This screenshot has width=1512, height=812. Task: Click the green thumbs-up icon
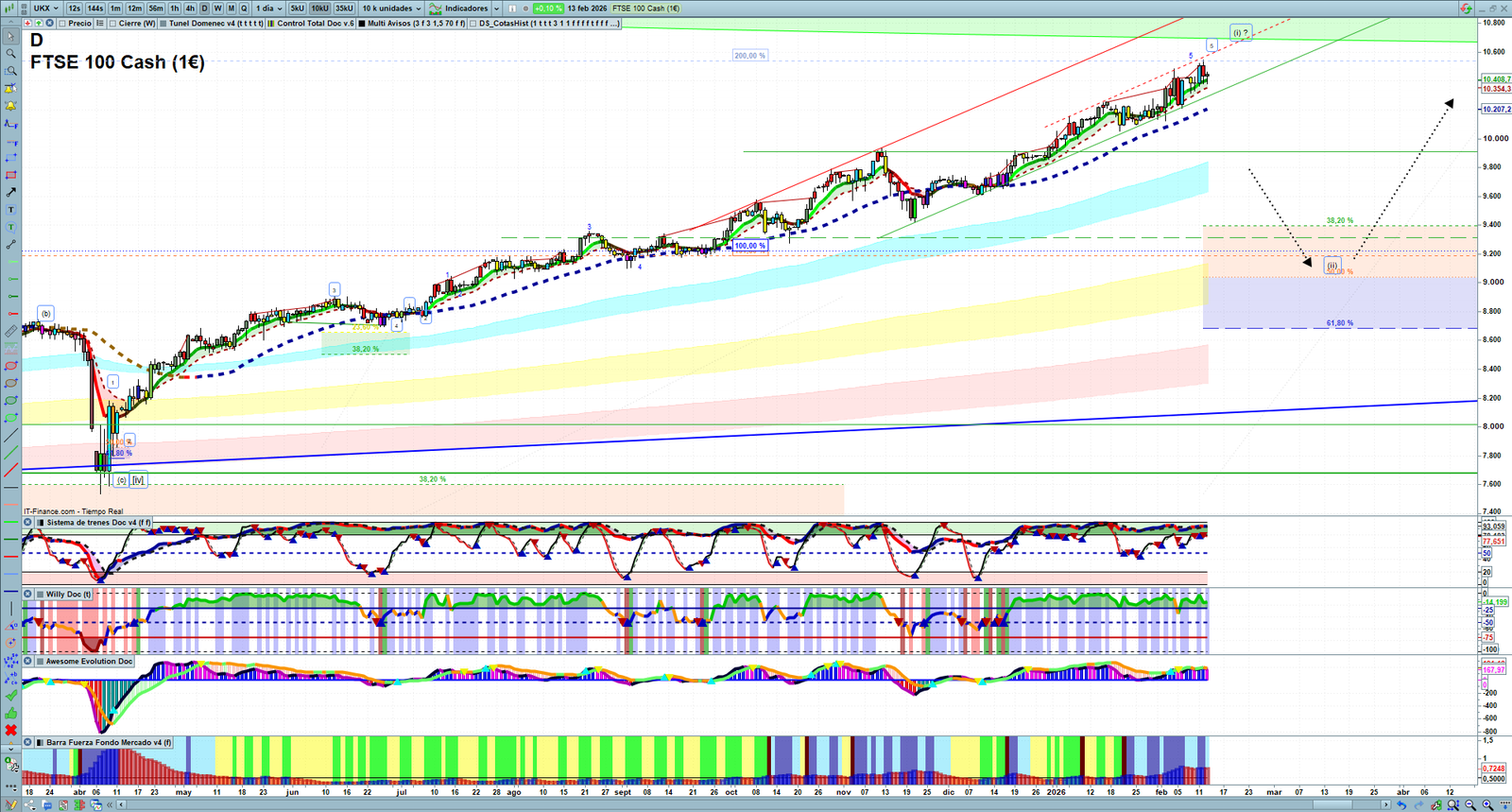pyautogui.click(x=11, y=713)
